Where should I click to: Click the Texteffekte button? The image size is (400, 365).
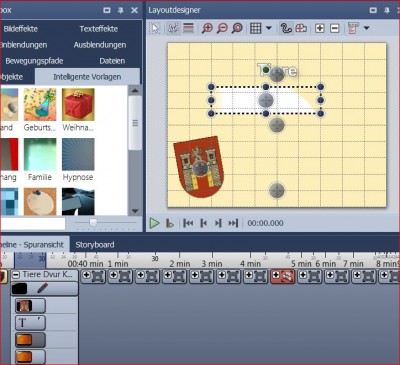coord(99,29)
